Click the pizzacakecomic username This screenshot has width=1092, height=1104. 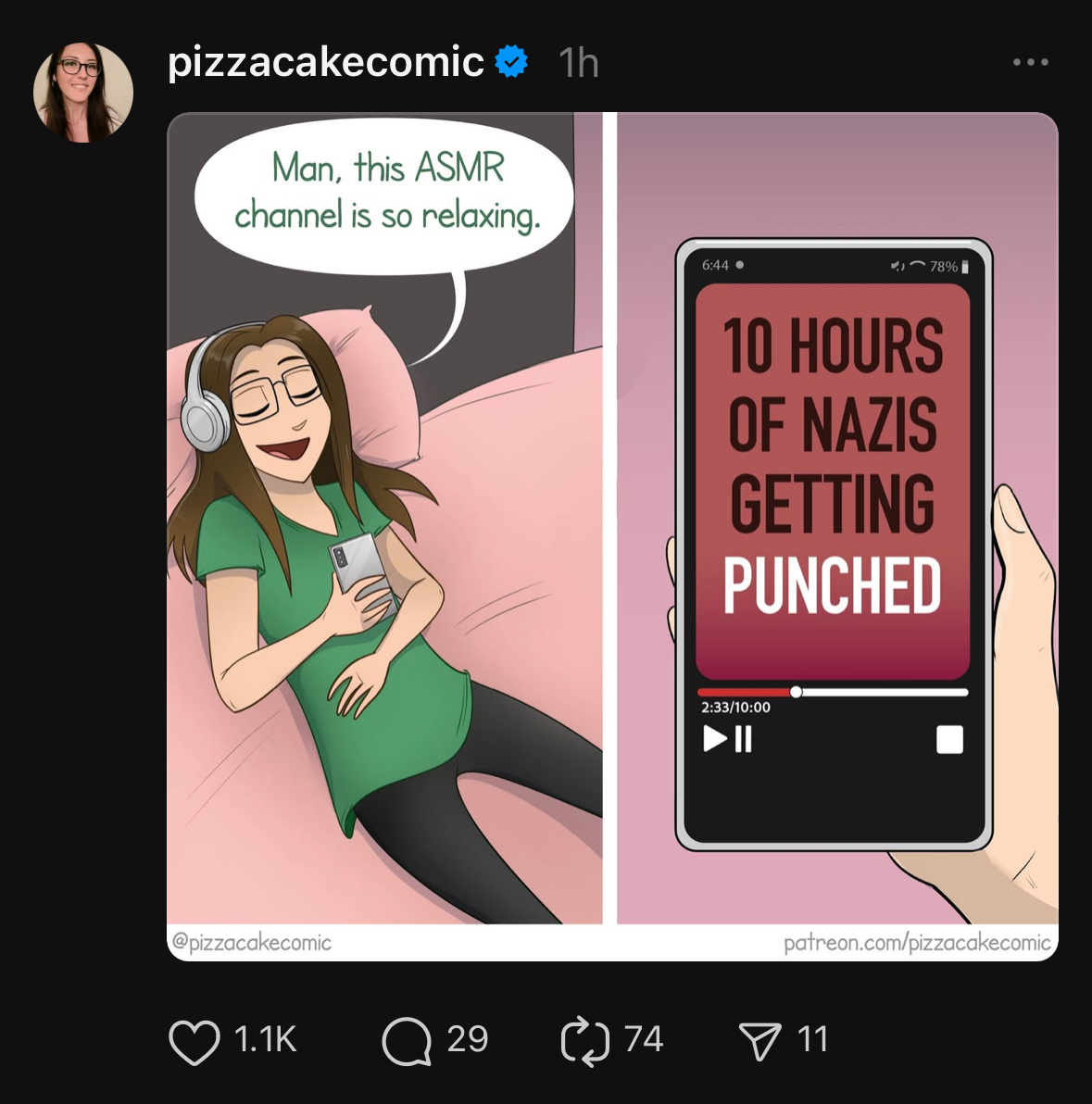[326, 62]
